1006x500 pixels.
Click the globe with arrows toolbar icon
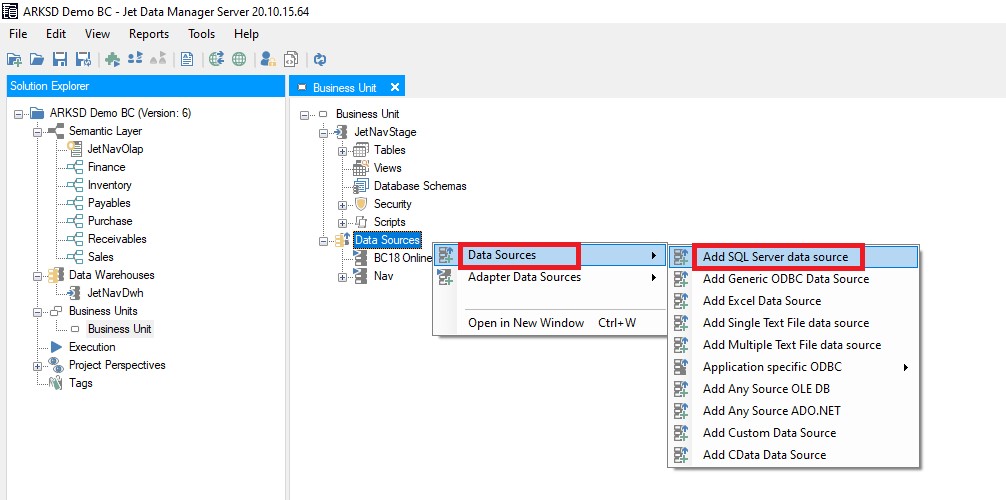point(216,59)
